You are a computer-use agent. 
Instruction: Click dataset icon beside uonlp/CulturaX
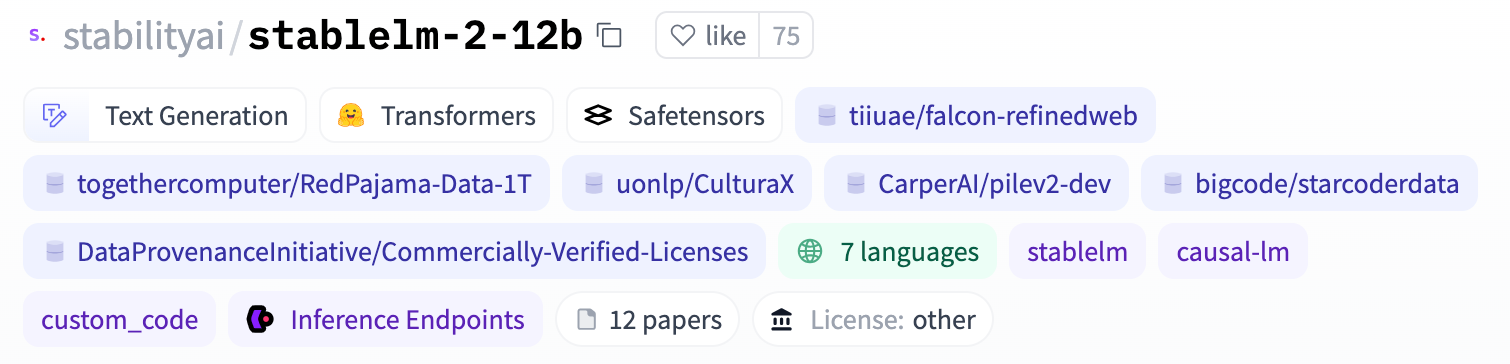point(595,184)
